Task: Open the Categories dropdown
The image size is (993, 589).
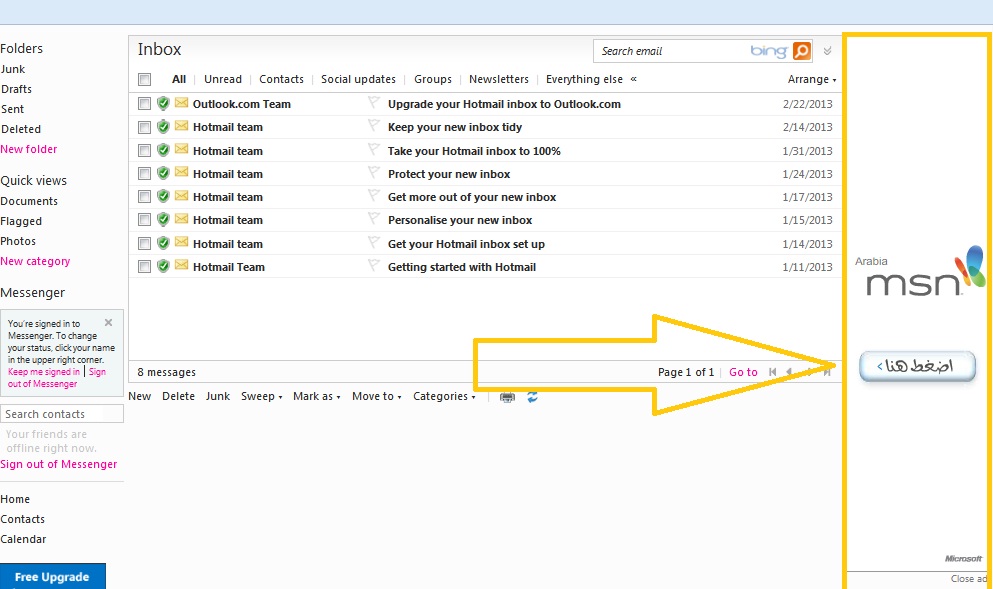Action: [x=444, y=396]
